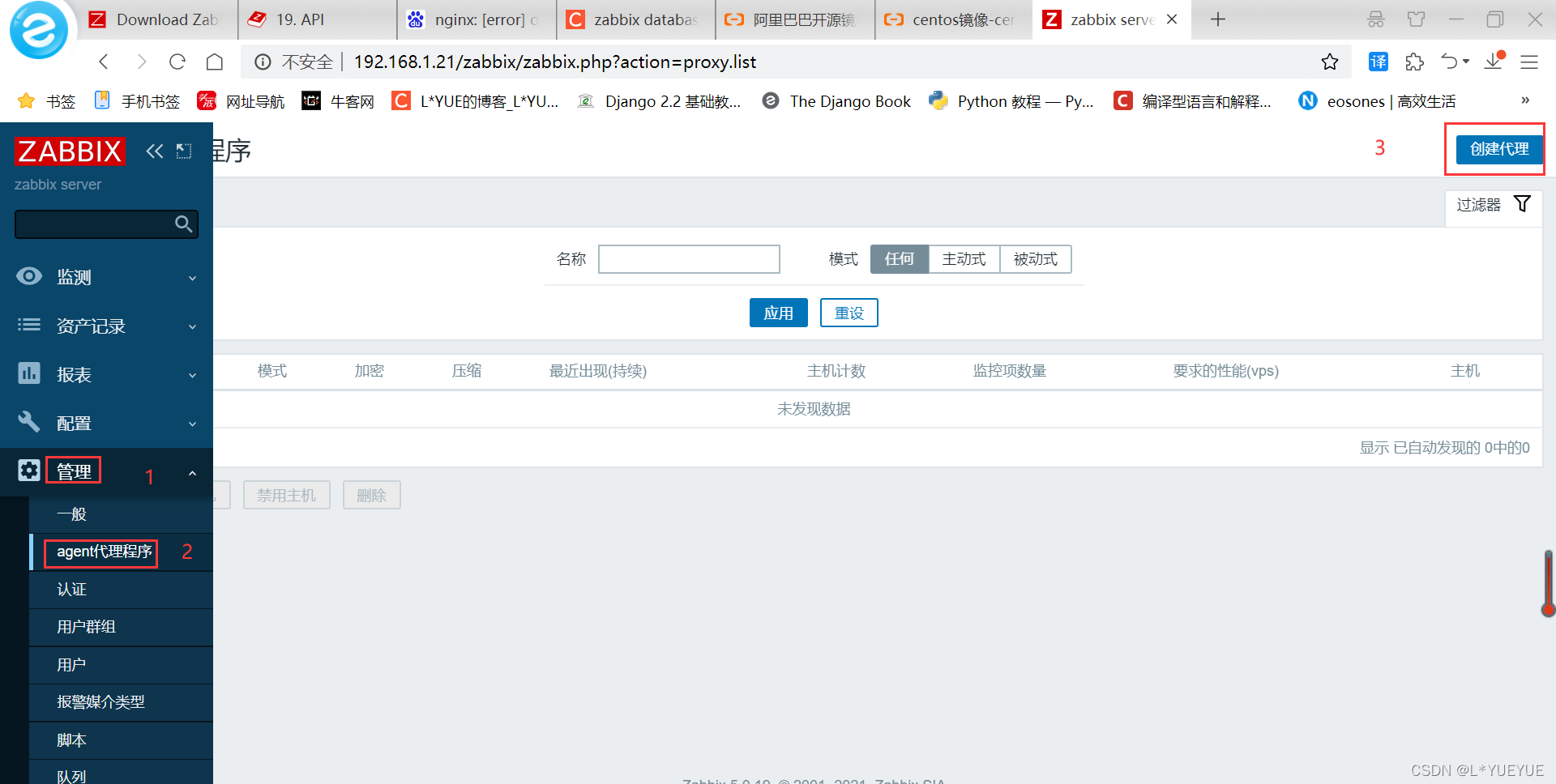The height and width of the screenshot is (784, 1556).
Task: Click the 监测 eye icon
Action: coord(29,276)
